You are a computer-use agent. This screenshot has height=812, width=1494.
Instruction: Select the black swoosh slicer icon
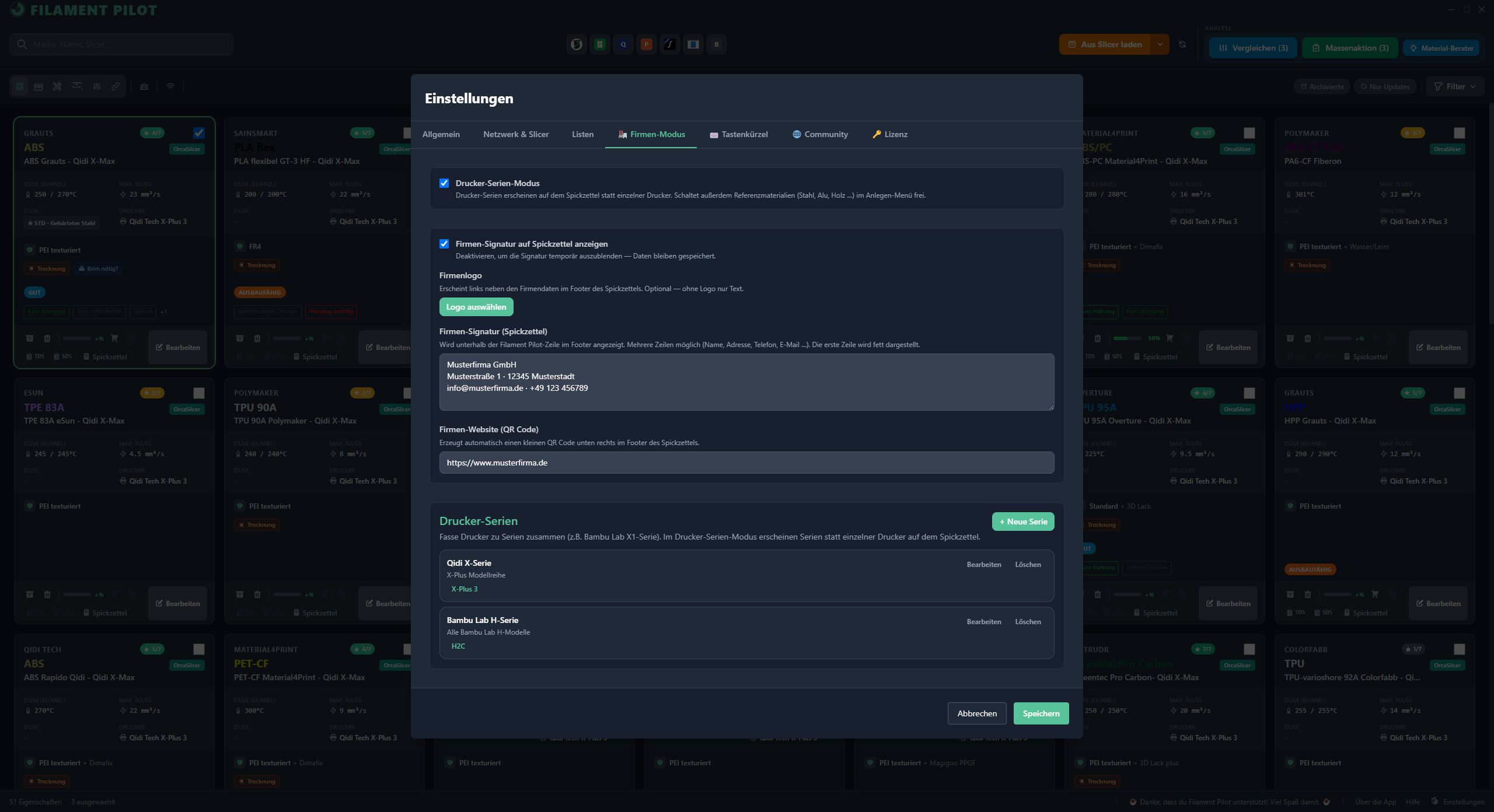point(670,44)
